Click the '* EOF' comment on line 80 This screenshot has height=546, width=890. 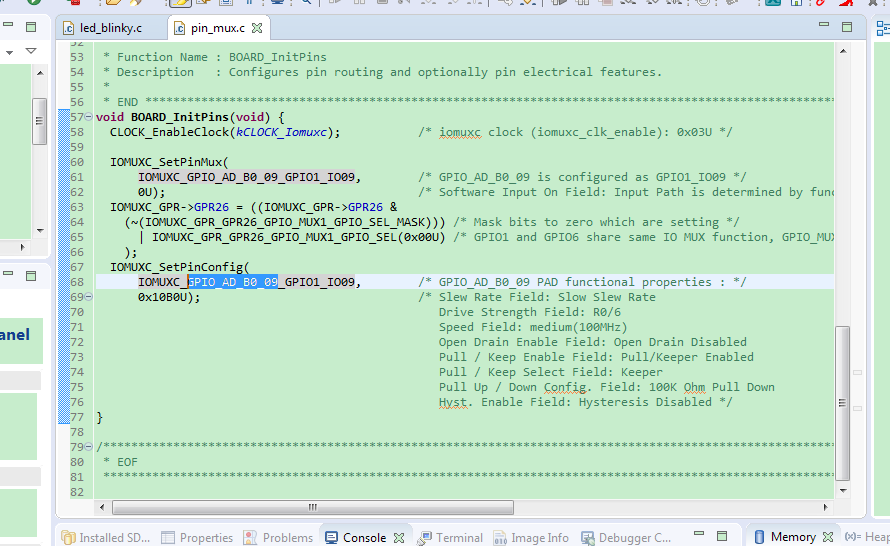click(x=120, y=462)
